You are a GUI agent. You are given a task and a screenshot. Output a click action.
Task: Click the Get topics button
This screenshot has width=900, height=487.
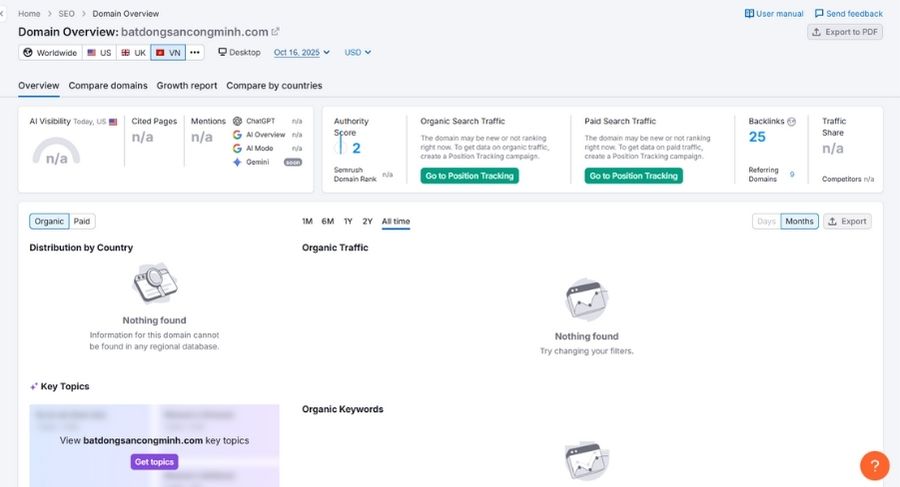[154, 462]
